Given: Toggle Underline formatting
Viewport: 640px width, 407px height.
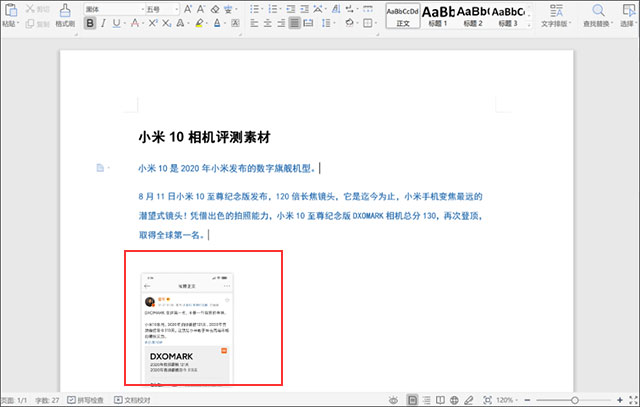Looking at the screenshot, I should coord(116,23).
